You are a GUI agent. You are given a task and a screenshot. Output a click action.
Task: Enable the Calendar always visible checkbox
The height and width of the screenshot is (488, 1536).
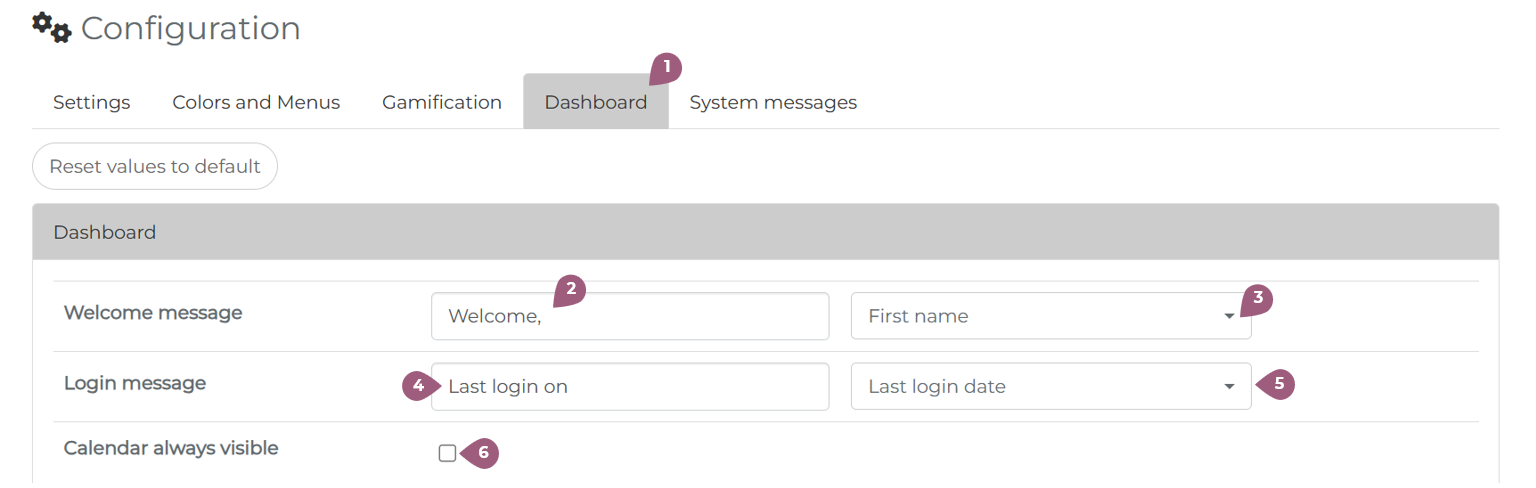coord(447,453)
